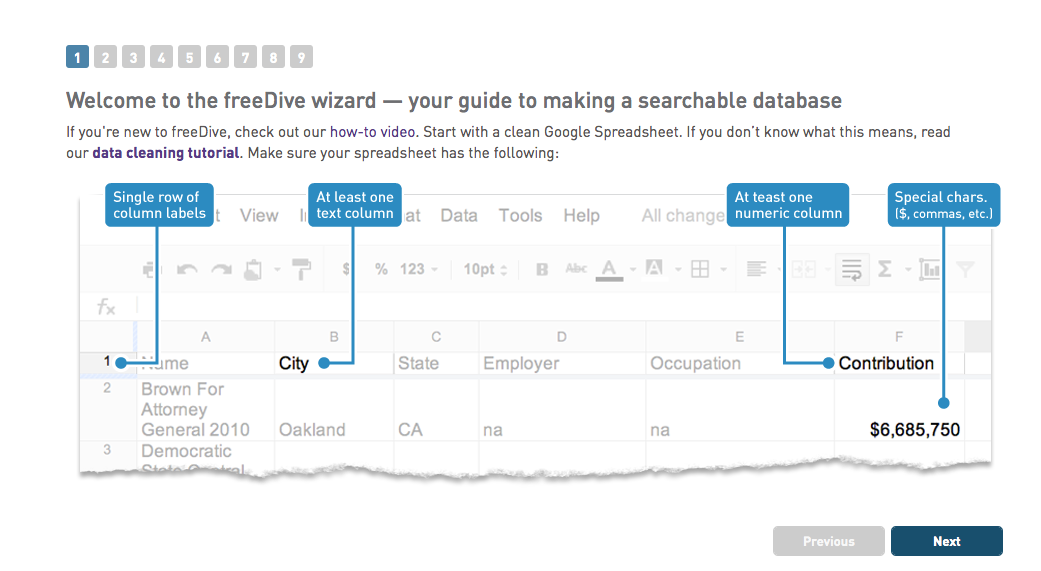This screenshot has height=571, width=1041.
Task: Click the undo arrow icon
Action: pos(186,269)
